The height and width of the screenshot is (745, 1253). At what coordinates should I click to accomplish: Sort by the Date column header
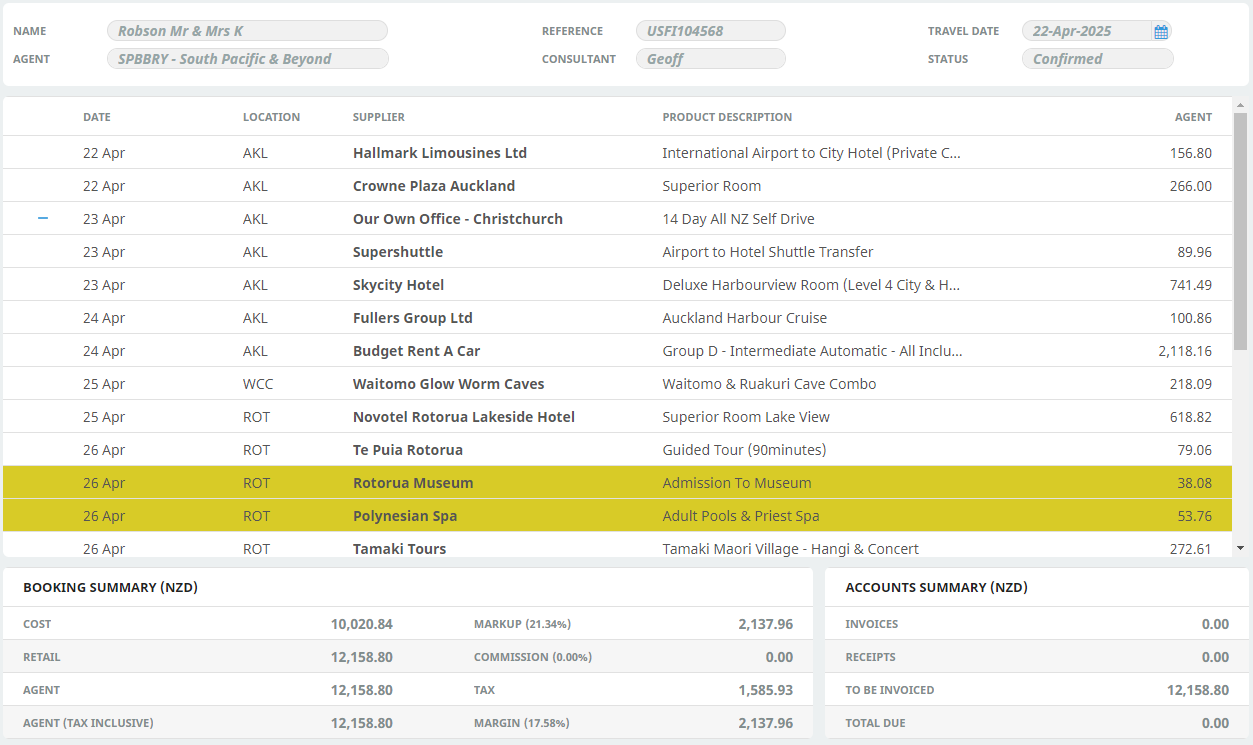[97, 117]
